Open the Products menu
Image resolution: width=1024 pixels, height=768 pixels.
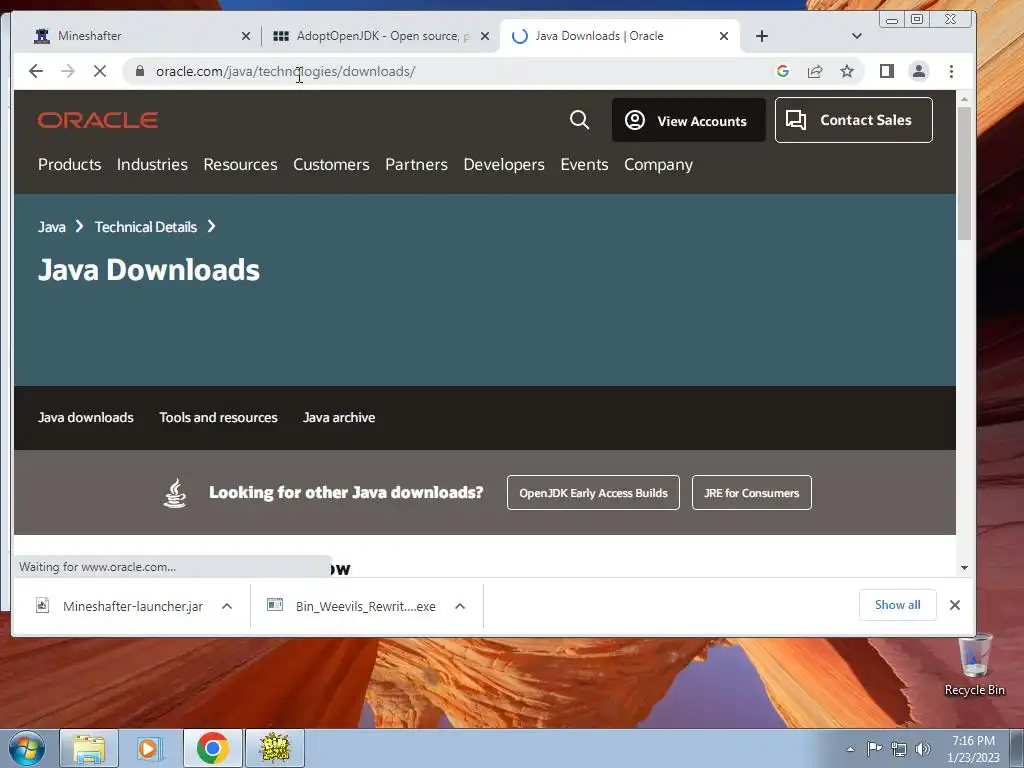[69, 165]
